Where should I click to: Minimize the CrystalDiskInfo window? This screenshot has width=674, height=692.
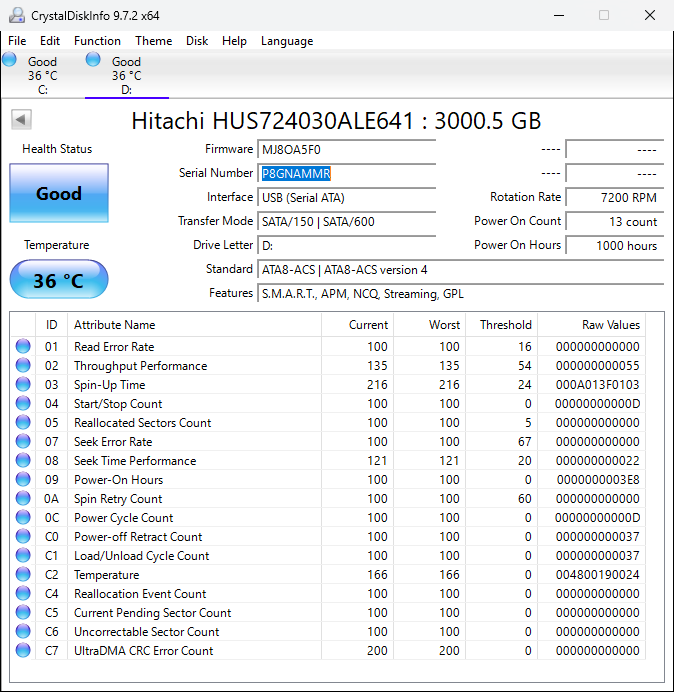click(559, 15)
